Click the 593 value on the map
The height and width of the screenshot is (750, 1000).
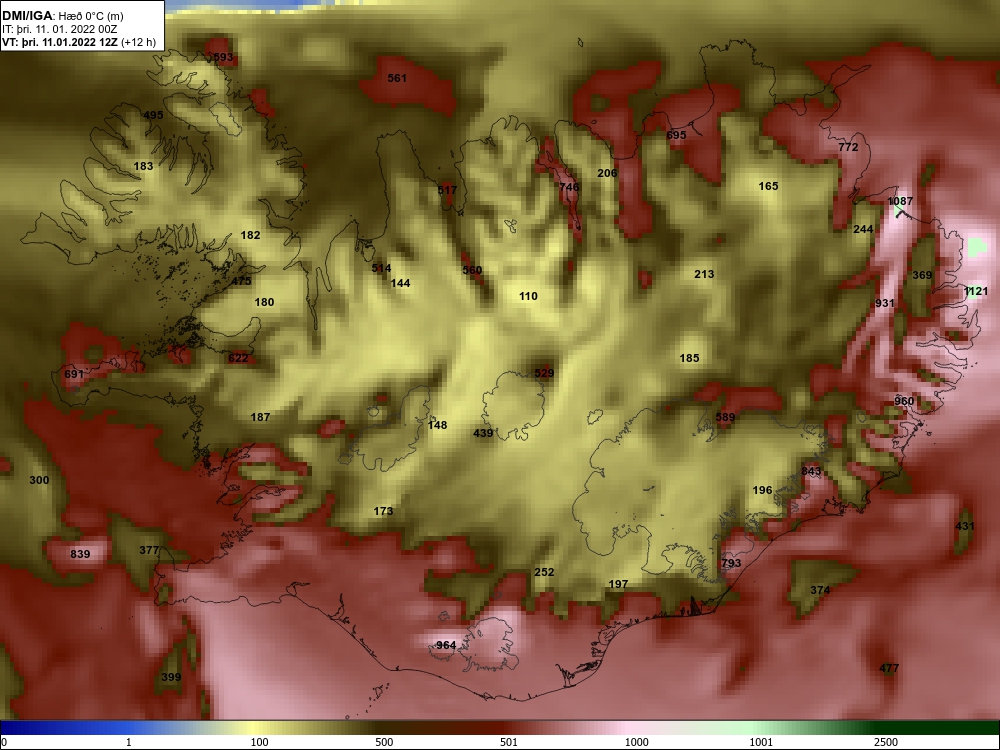[x=223, y=57]
